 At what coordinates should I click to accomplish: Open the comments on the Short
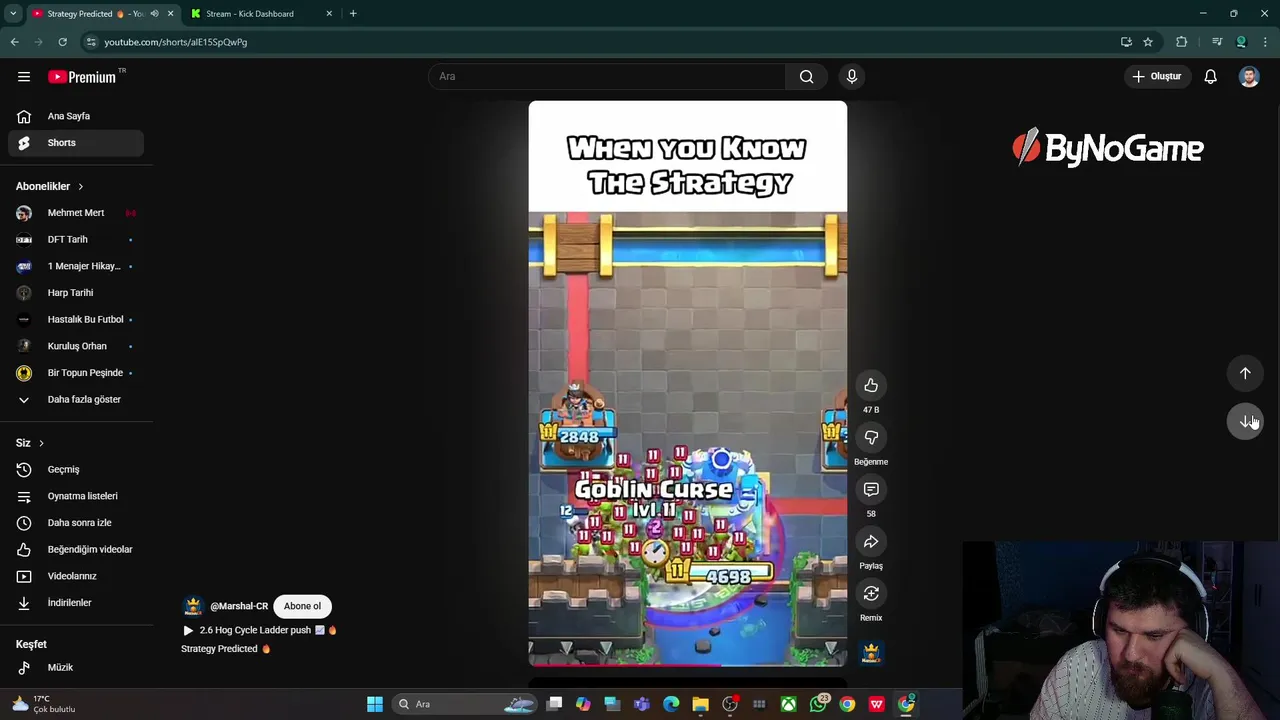(871, 490)
